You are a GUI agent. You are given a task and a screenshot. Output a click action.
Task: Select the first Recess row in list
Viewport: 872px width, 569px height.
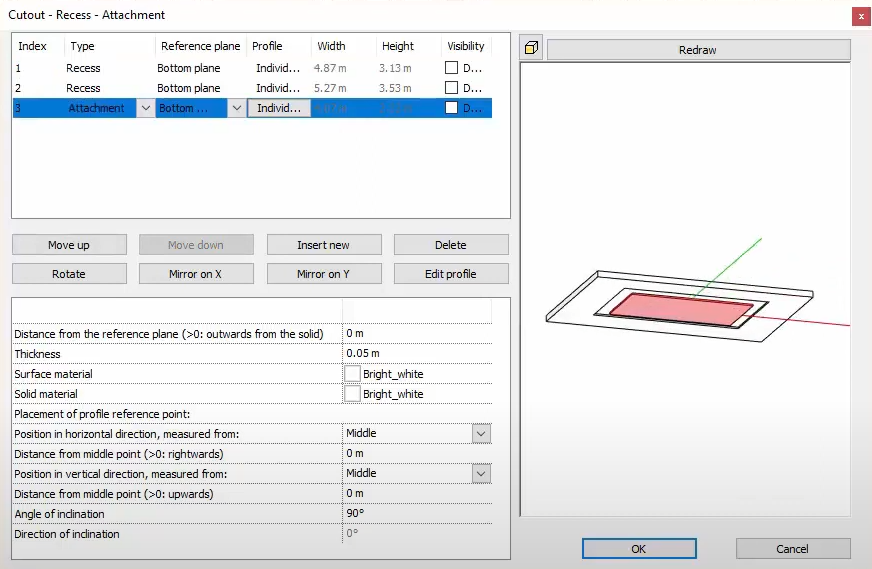tap(84, 68)
